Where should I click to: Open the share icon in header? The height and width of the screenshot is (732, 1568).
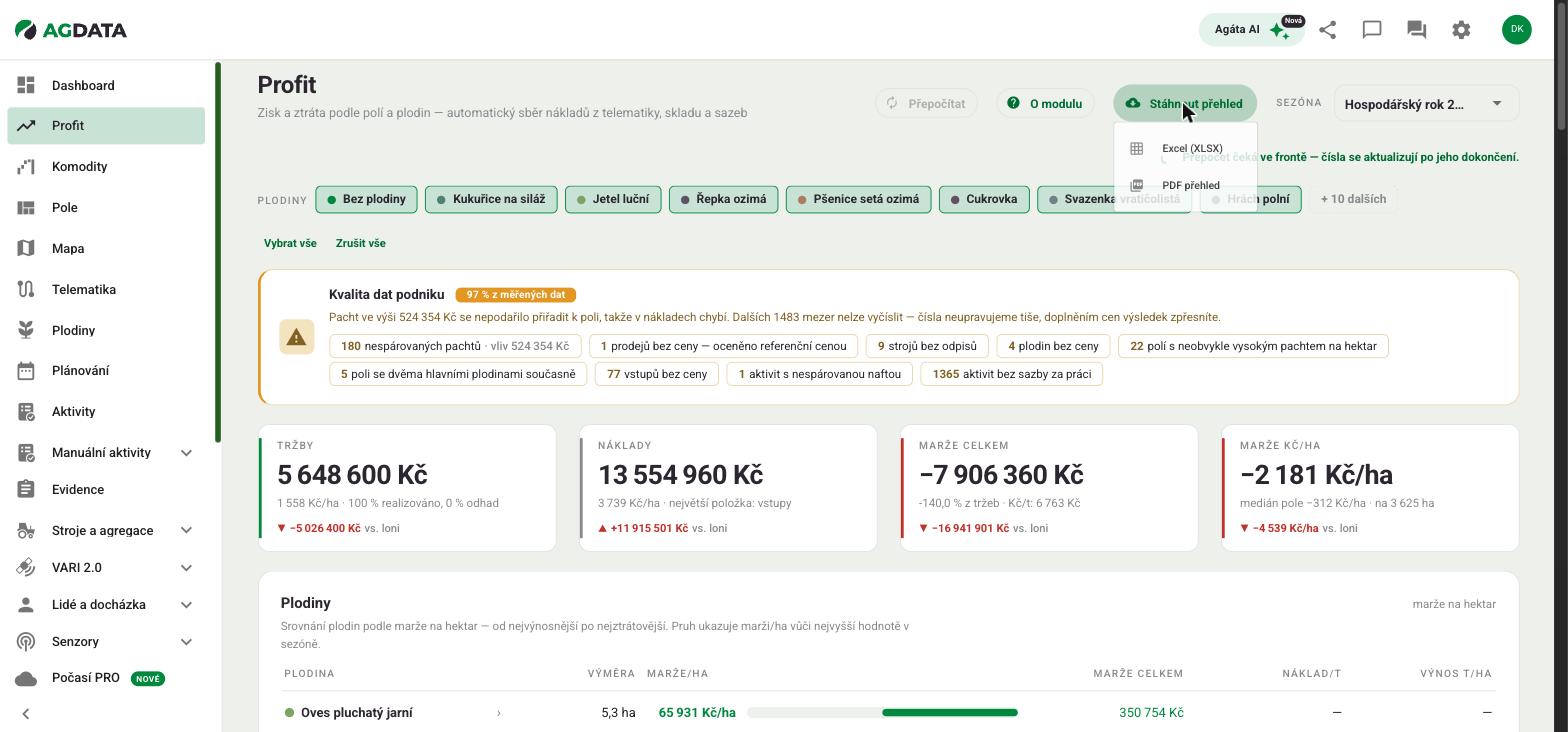coord(1327,30)
